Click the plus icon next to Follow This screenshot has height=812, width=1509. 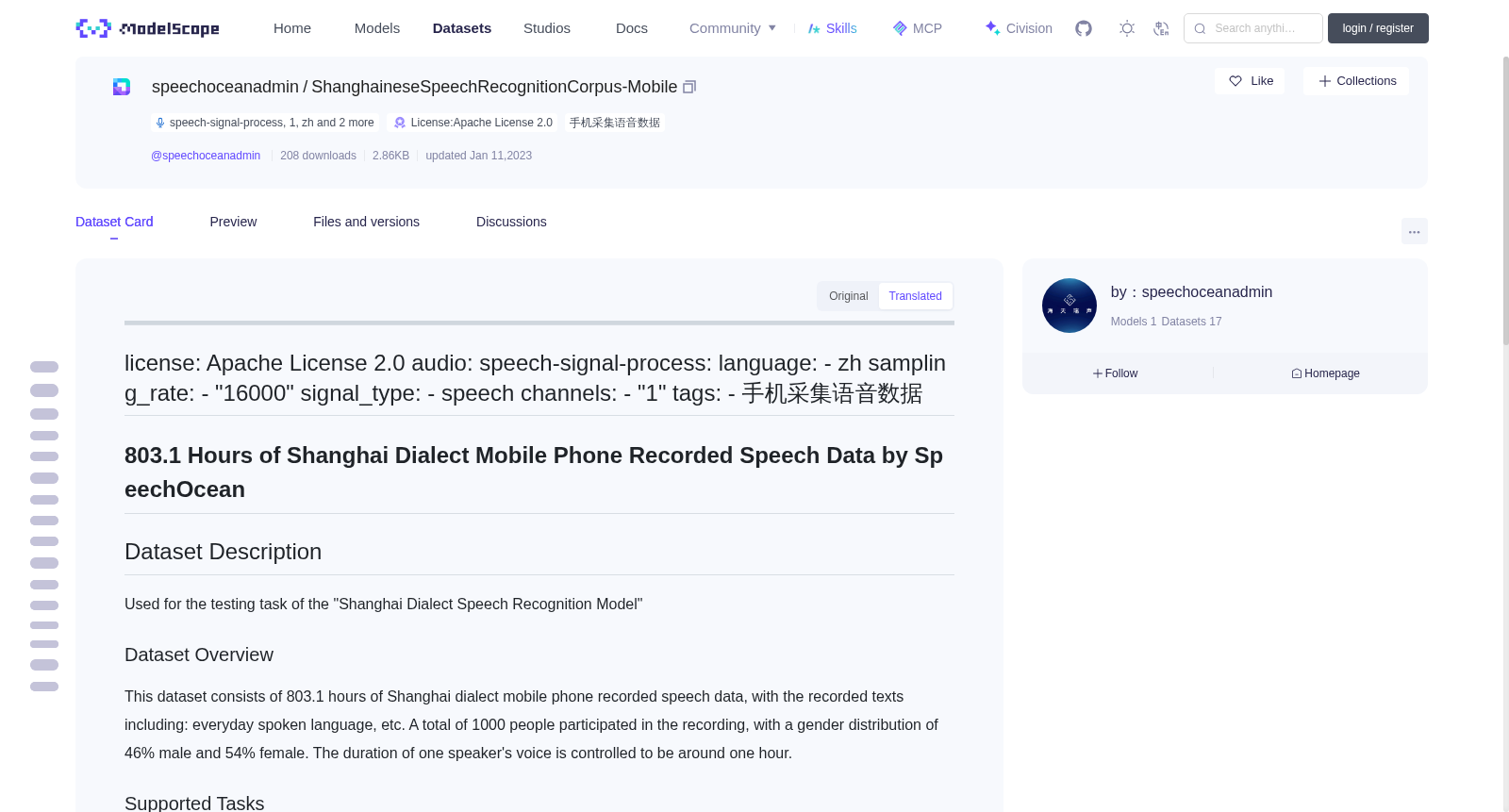click(1097, 373)
